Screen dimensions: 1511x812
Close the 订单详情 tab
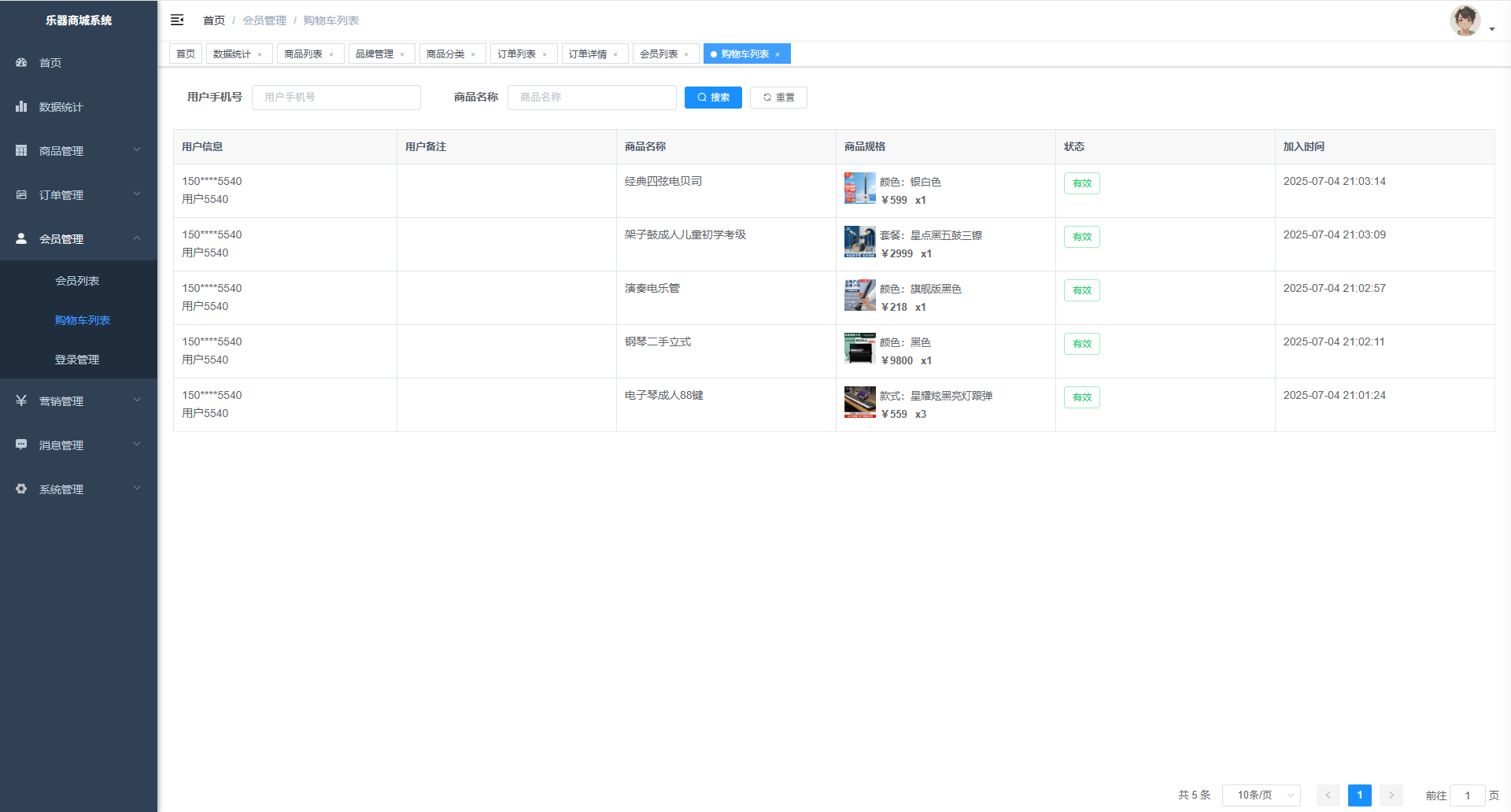coord(615,54)
